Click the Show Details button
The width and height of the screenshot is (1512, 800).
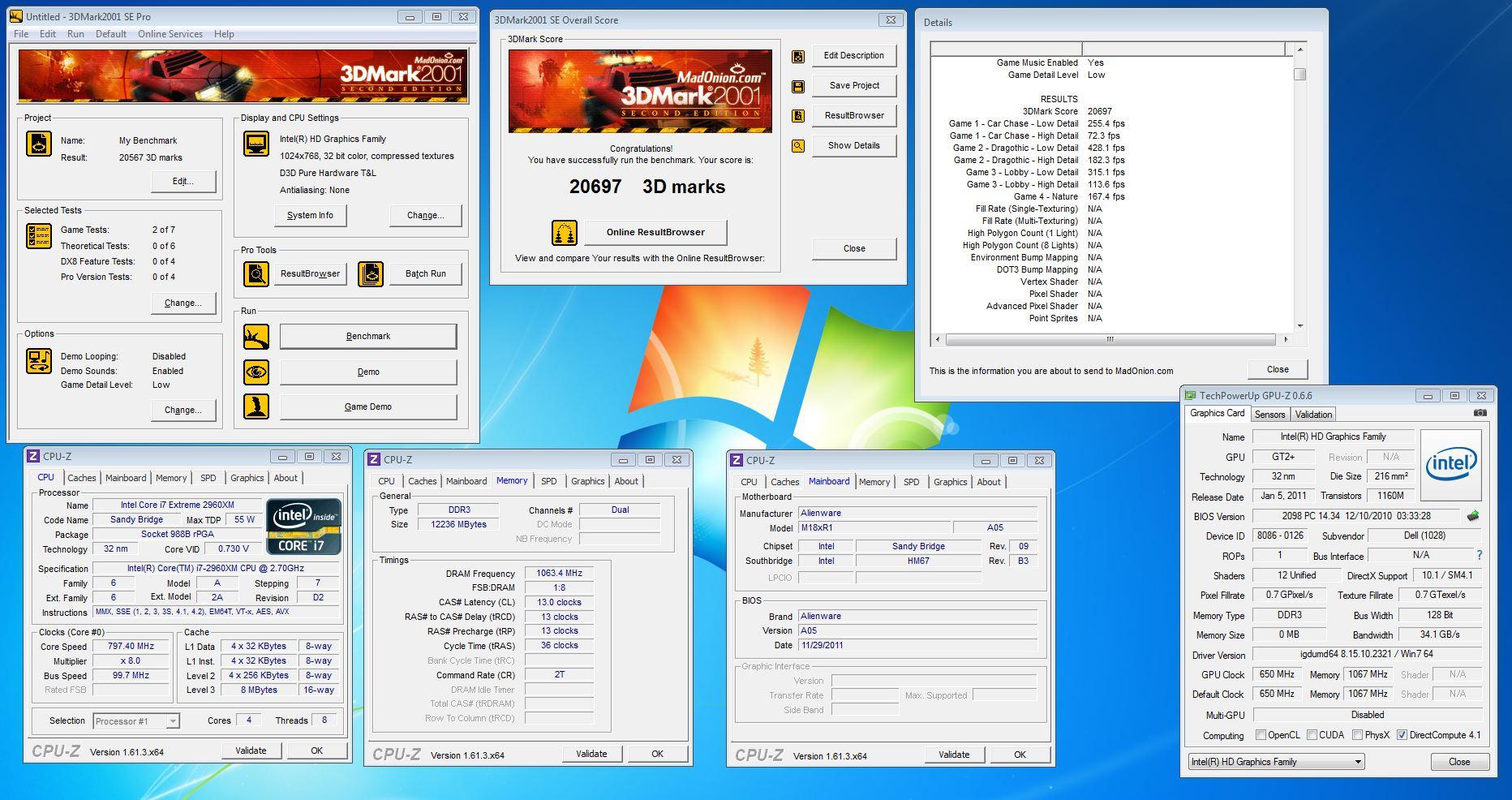click(x=853, y=146)
